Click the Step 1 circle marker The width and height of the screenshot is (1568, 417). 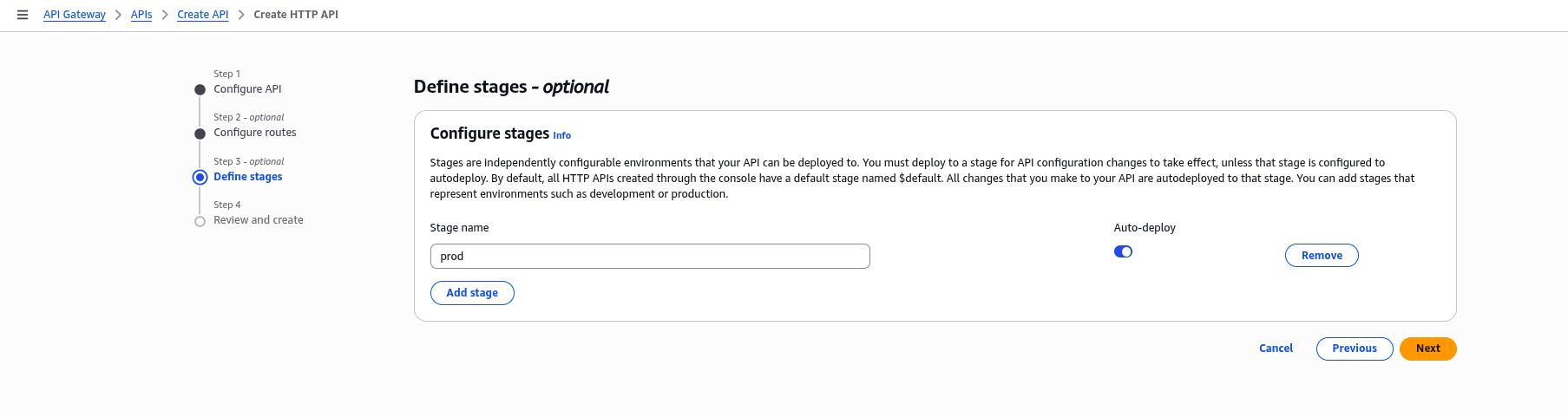(x=200, y=90)
